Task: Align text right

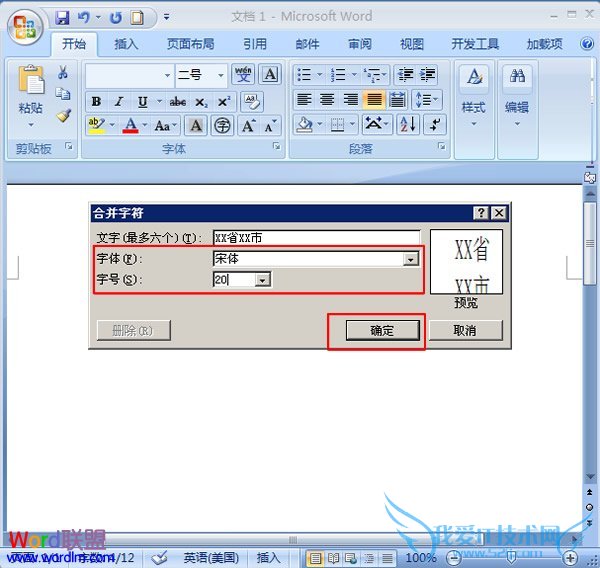Action: tap(351, 100)
